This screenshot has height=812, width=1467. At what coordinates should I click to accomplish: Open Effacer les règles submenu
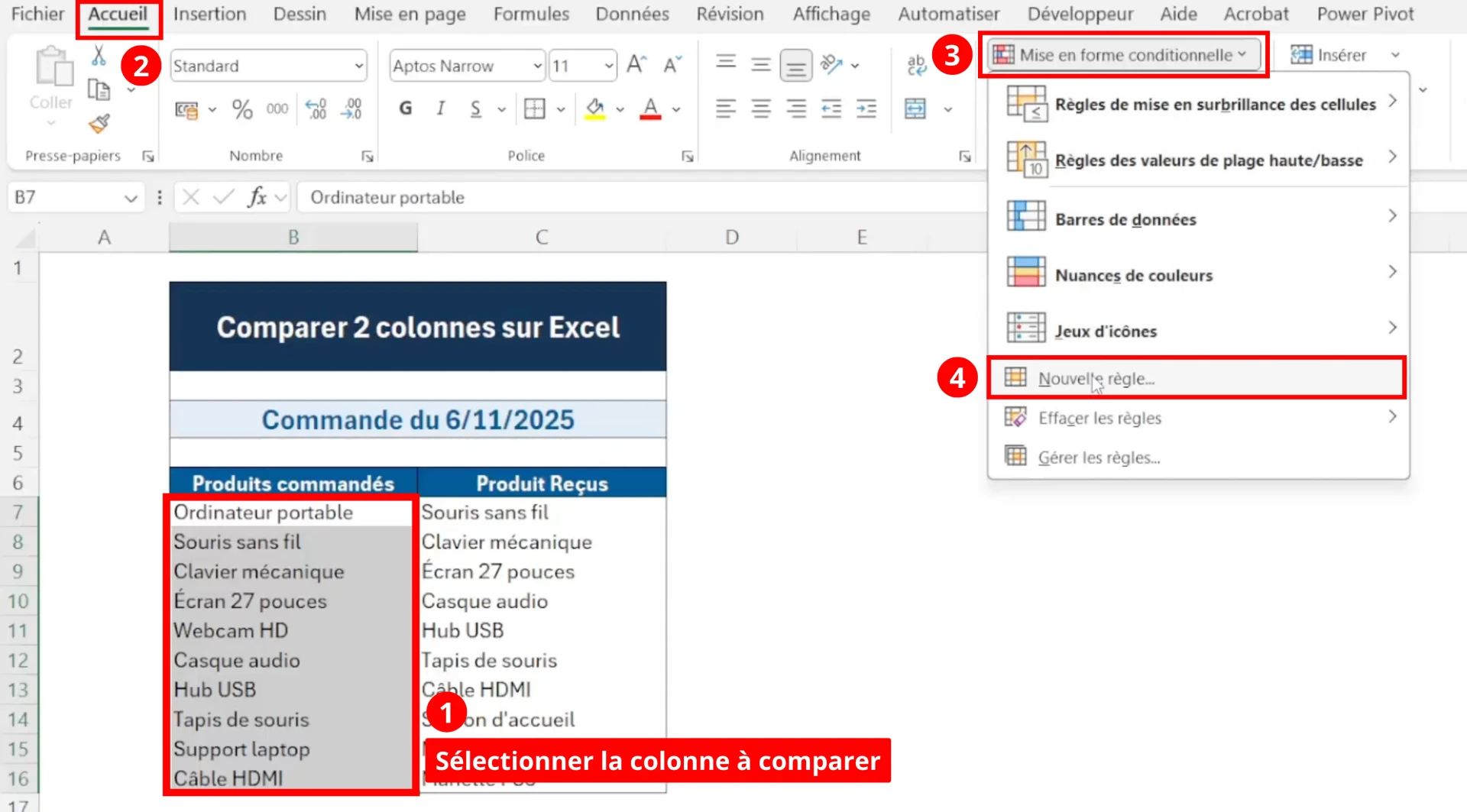(x=1198, y=417)
